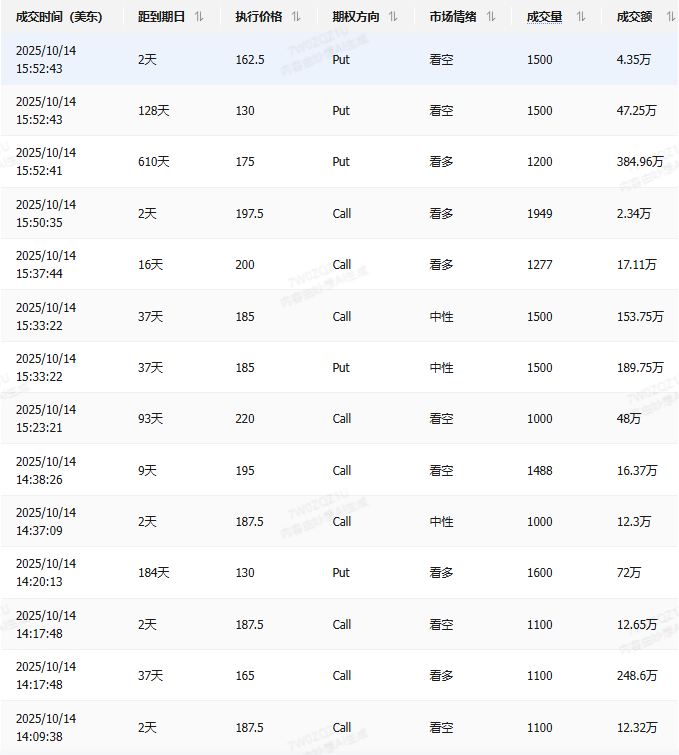Click the strike price 220 cell
Screen dimensions: 679x755
(245, 419)
